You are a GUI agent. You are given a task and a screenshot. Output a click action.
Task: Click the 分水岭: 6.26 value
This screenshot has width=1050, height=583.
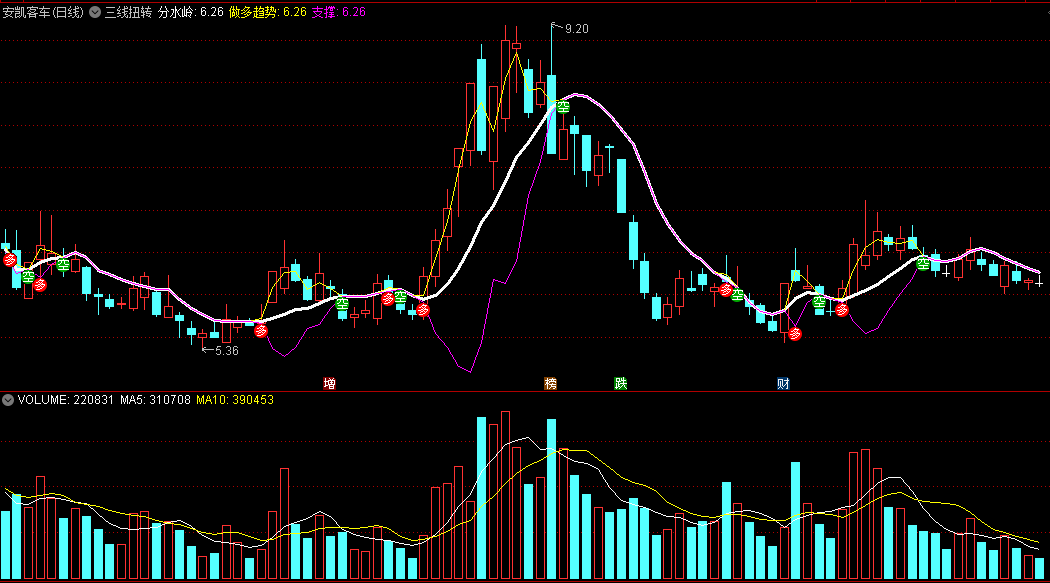tap(191, 12)
